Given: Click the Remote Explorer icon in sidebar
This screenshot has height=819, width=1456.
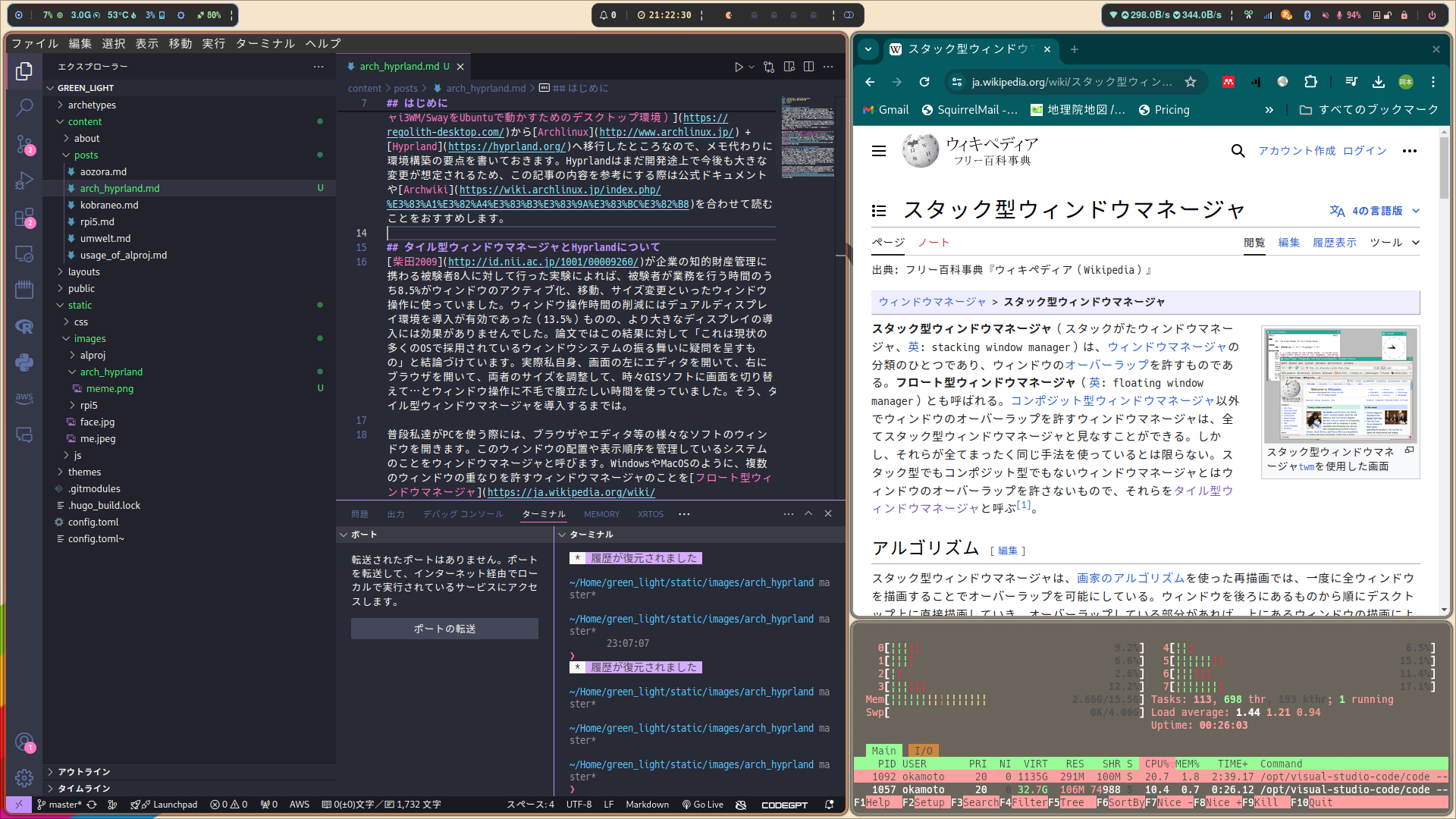Looking at the screenshot, I should tap(24, 258).
